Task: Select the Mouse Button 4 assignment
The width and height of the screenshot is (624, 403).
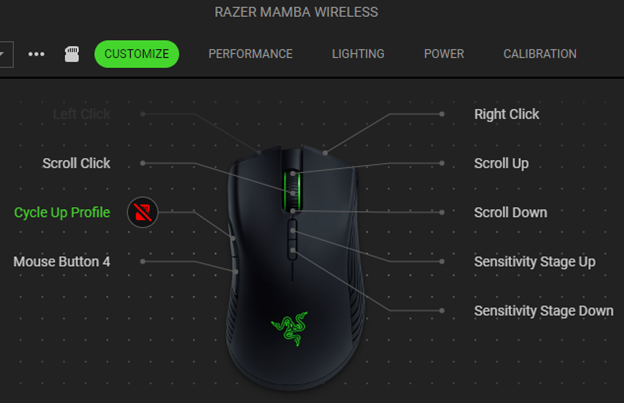Action: pos(62,261)
